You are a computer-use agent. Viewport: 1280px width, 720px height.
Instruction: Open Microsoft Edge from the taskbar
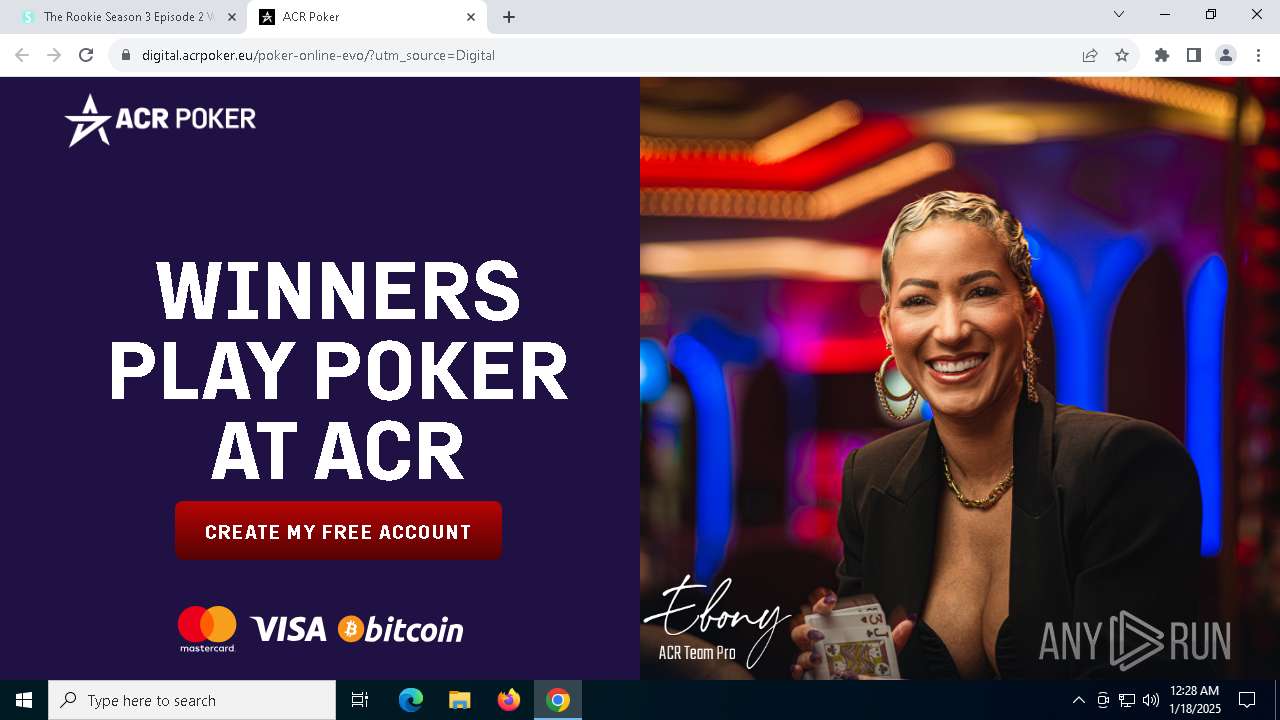(411, 700)
